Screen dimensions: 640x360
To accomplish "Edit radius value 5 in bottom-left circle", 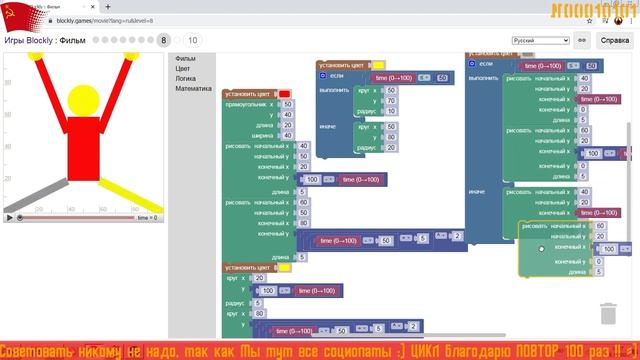I will tap(257, 303).
